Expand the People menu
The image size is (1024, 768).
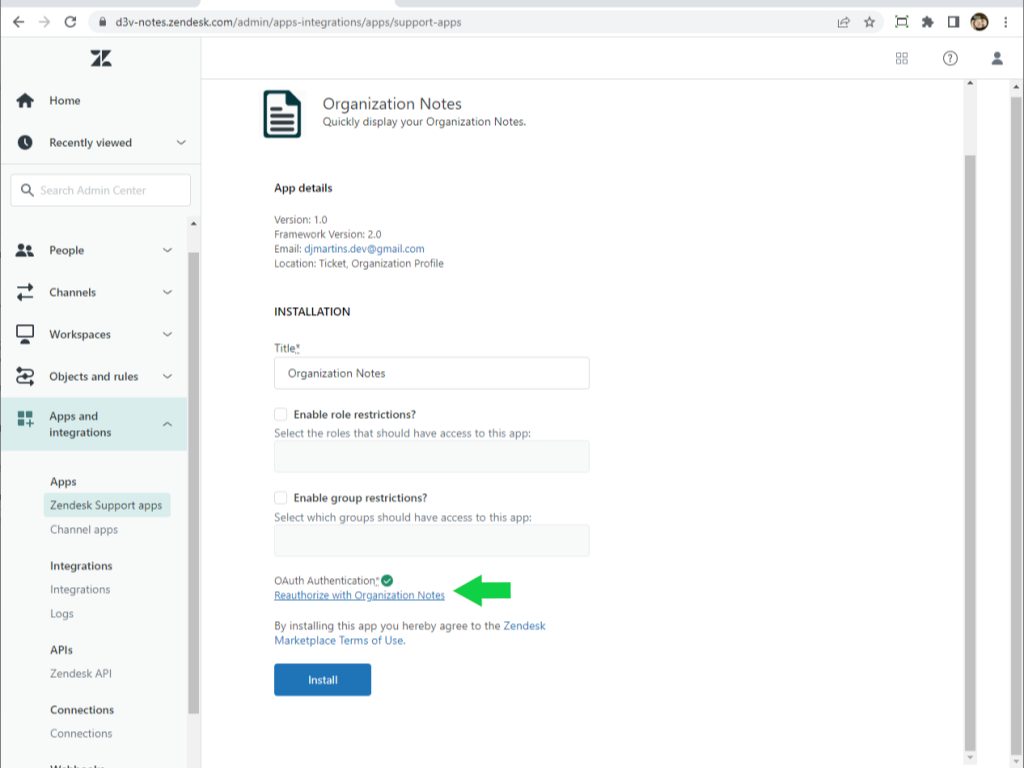pos(167,251)
